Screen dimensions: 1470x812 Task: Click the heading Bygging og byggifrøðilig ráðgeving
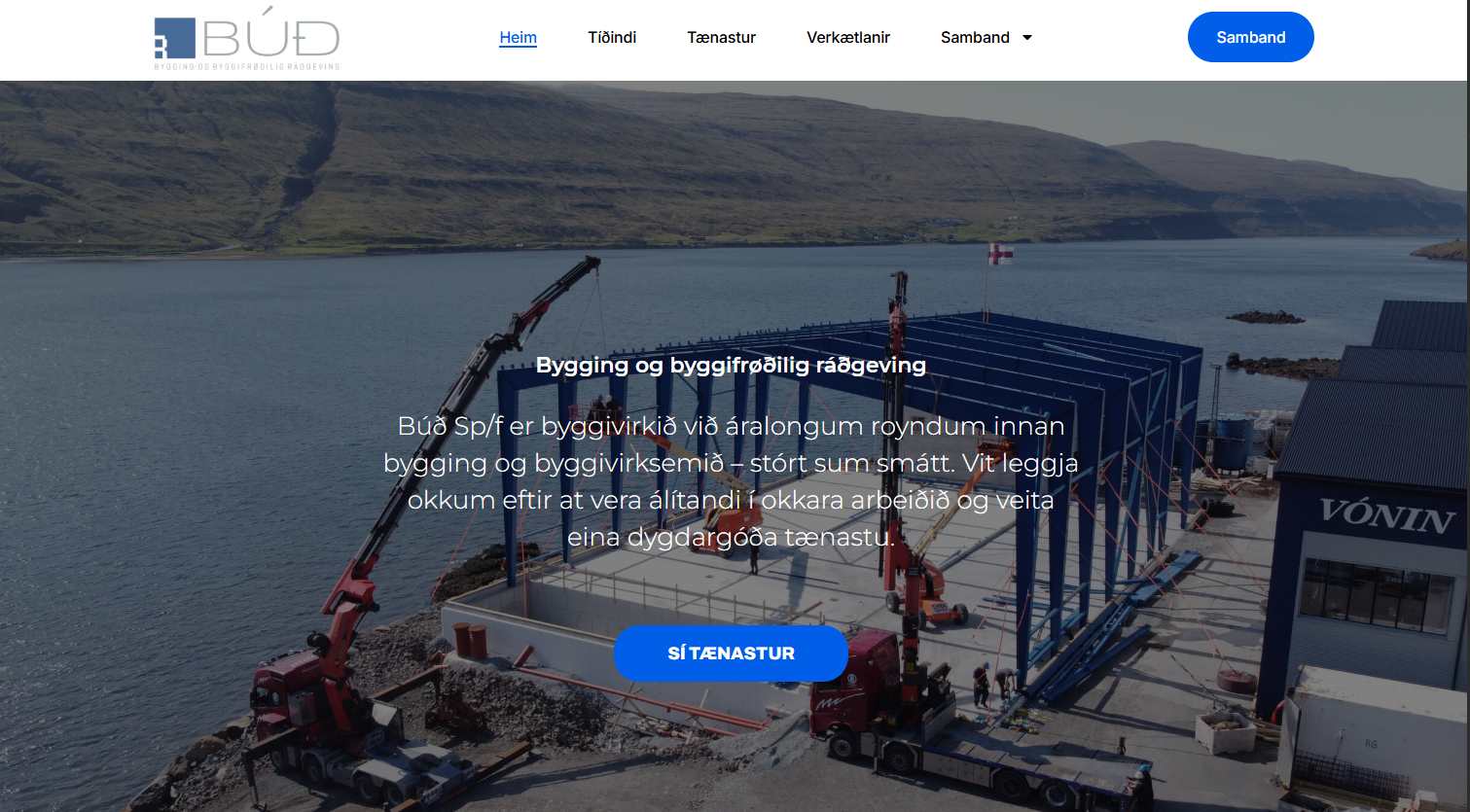731,365
